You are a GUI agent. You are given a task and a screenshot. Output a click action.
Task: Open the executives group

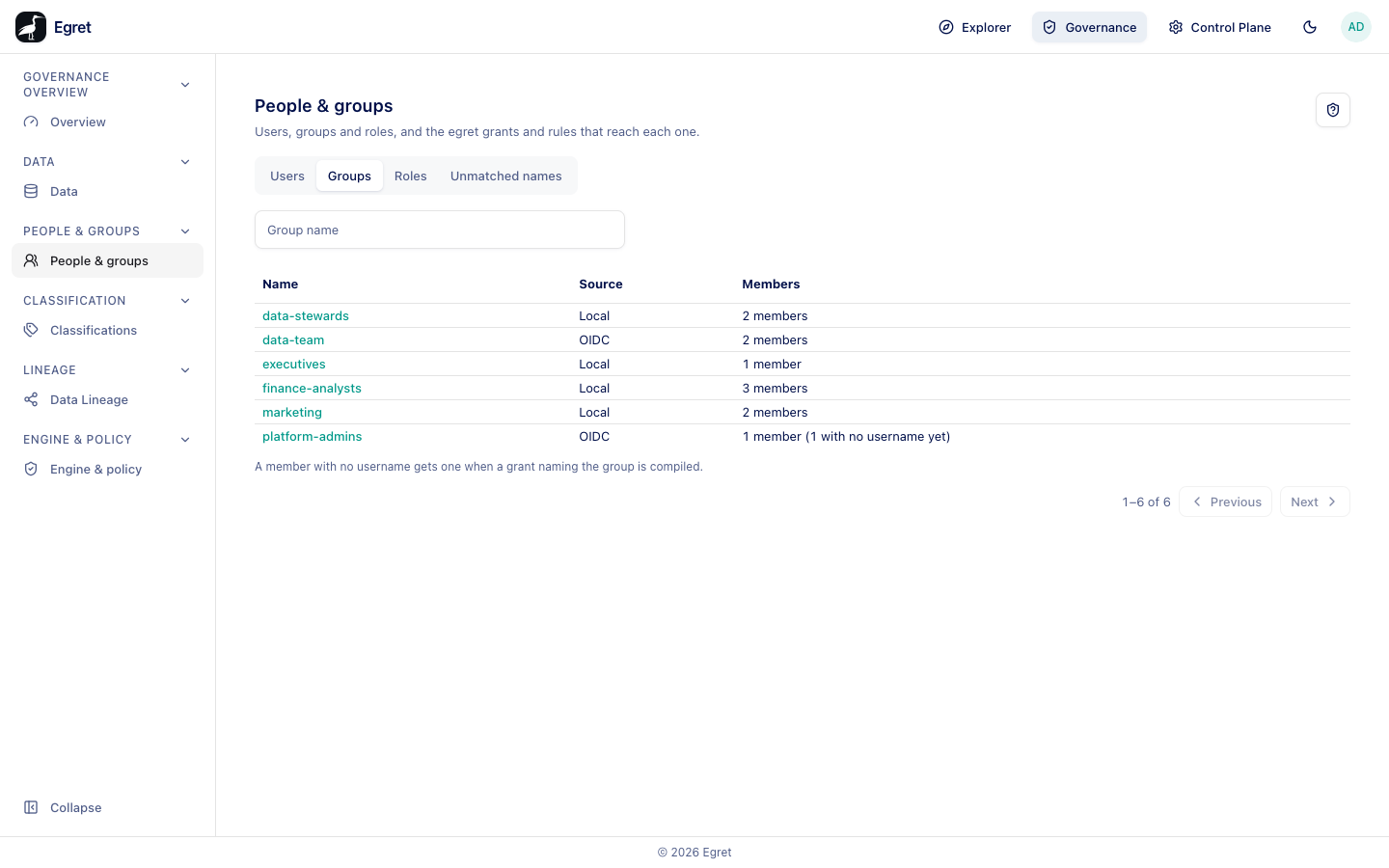[x=294, y=364]
